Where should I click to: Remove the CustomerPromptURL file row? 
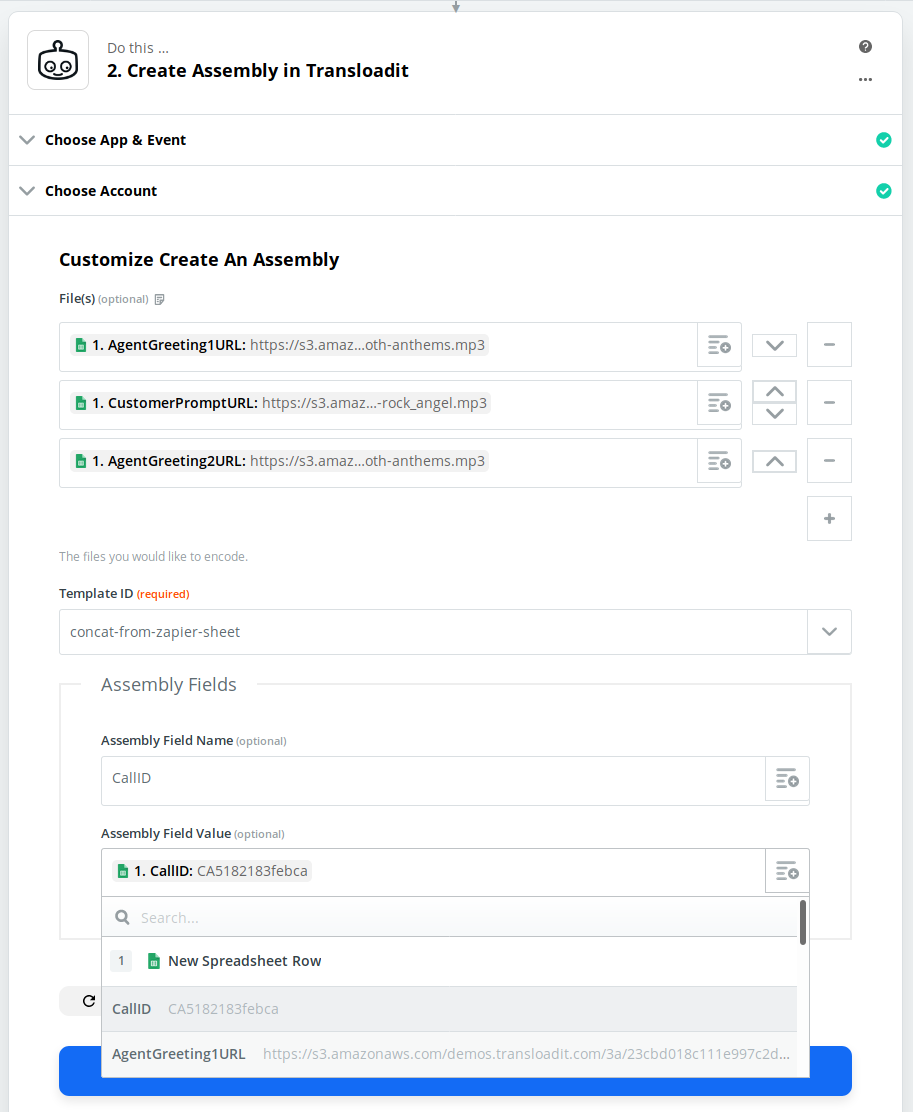point(829,403)
